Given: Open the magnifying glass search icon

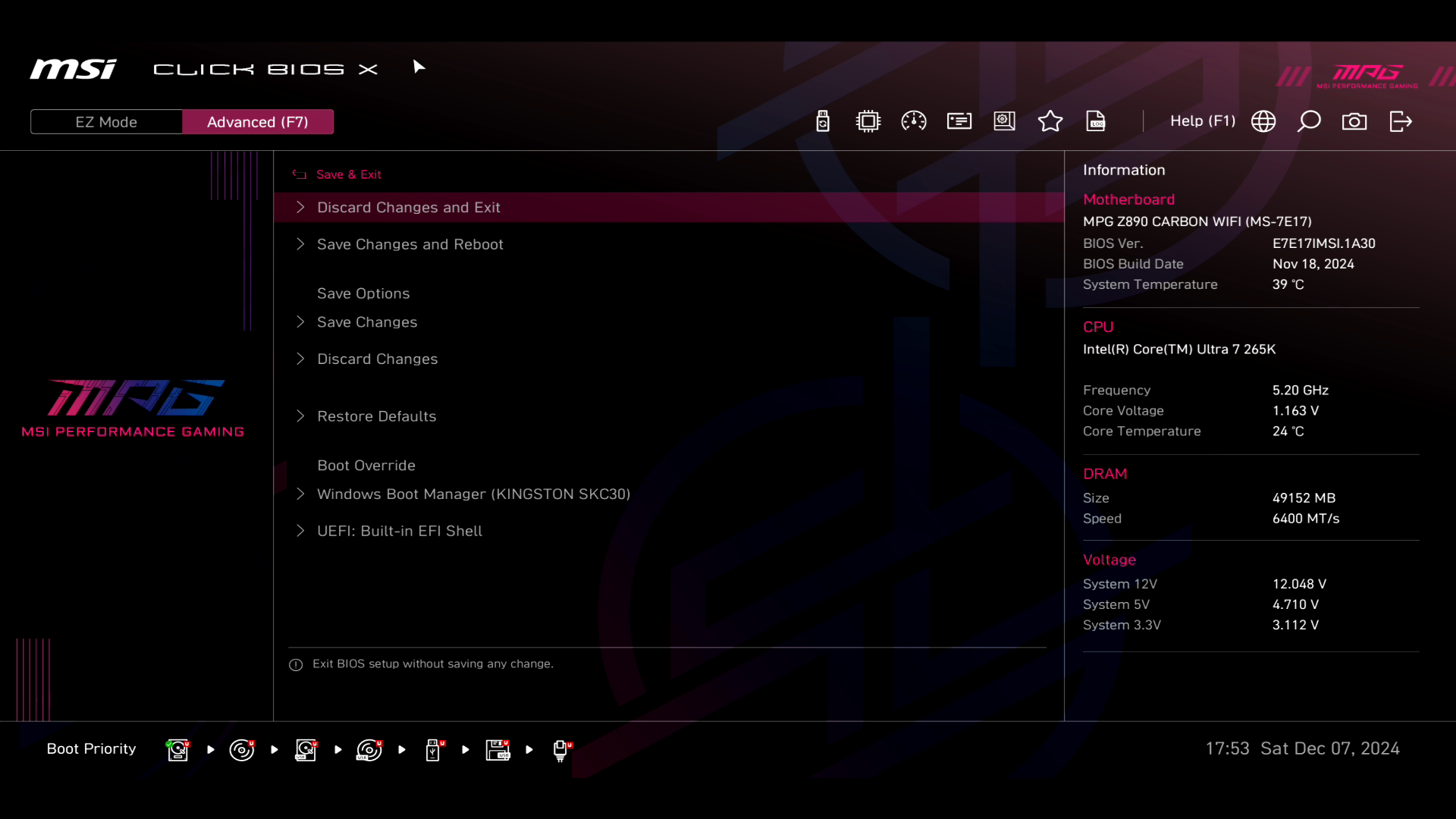Looking at the screenshot, I should click(x=1309, y=121).
